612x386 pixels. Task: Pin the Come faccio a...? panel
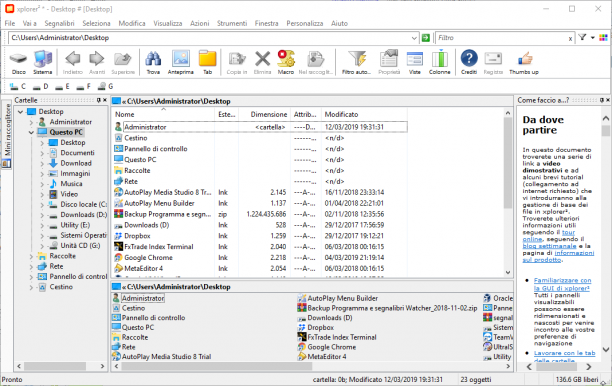(601, 100)
